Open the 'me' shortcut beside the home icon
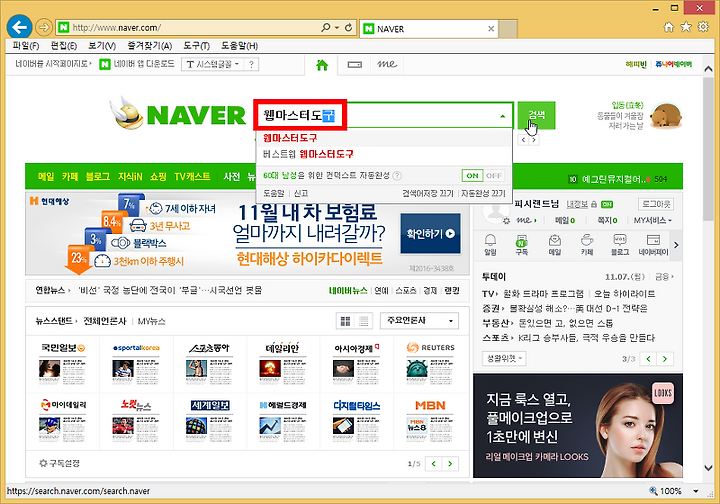 point(387,64)
